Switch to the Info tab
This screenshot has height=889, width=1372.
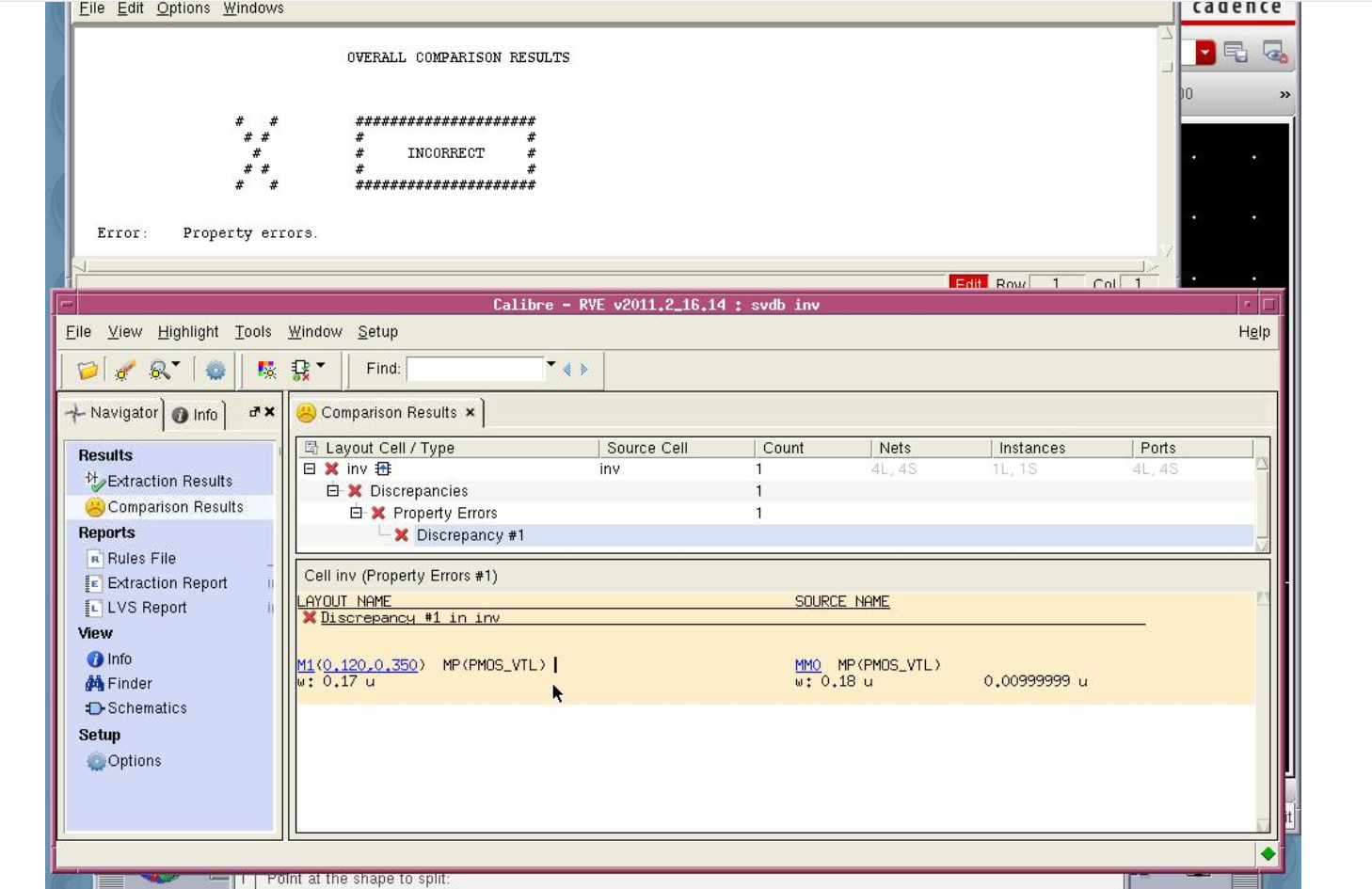click(196, 415)
